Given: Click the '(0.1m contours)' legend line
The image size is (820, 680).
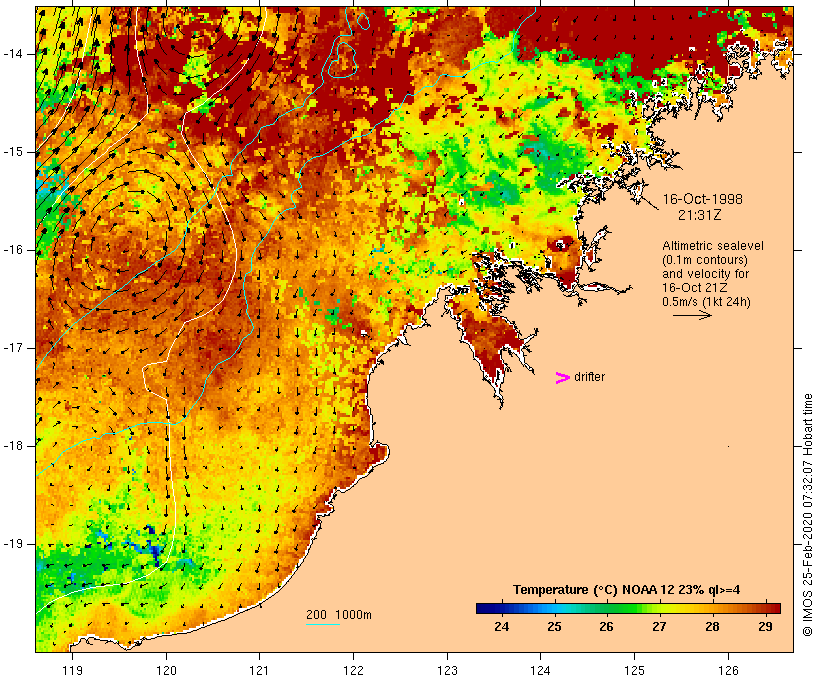Looking at the screenshot, I should click(x=705, y=260).
